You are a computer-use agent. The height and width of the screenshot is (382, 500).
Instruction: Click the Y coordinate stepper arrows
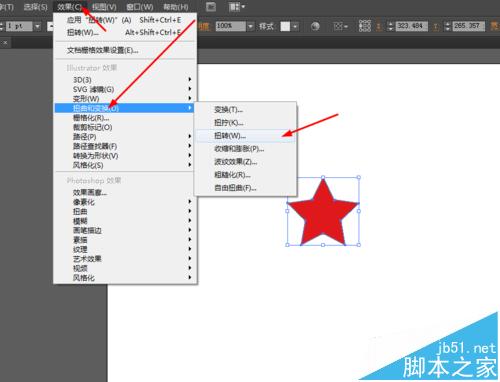448,26
